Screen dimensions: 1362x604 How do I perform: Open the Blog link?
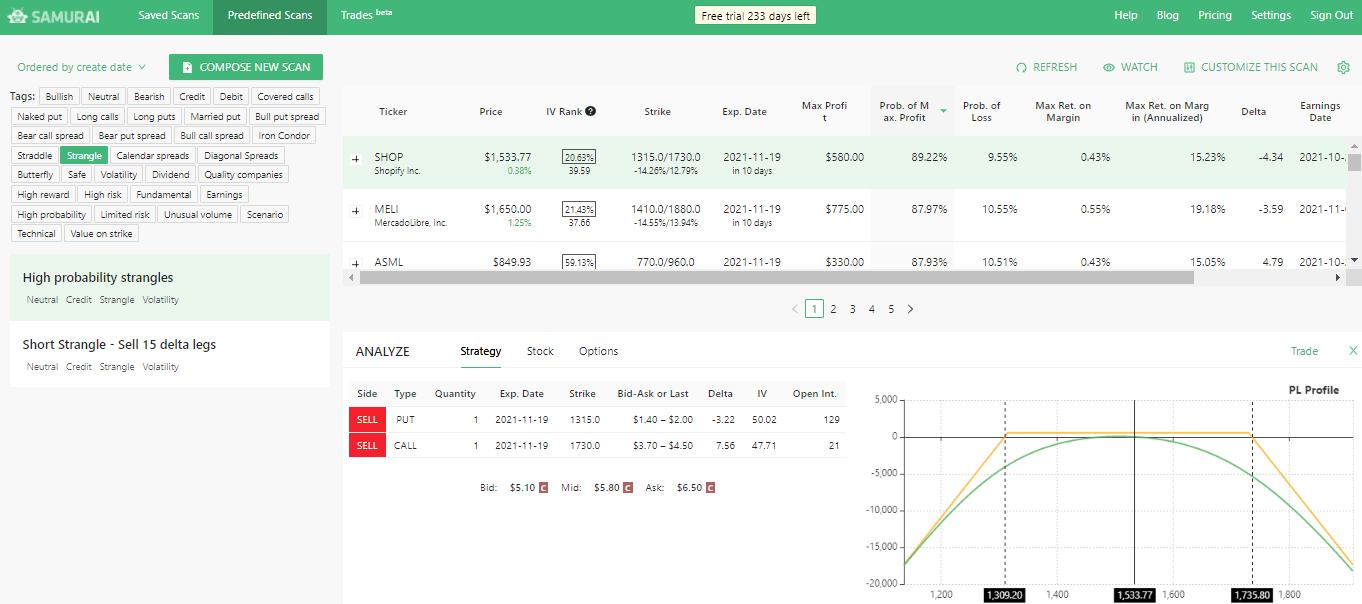[x=1168, y=16]
